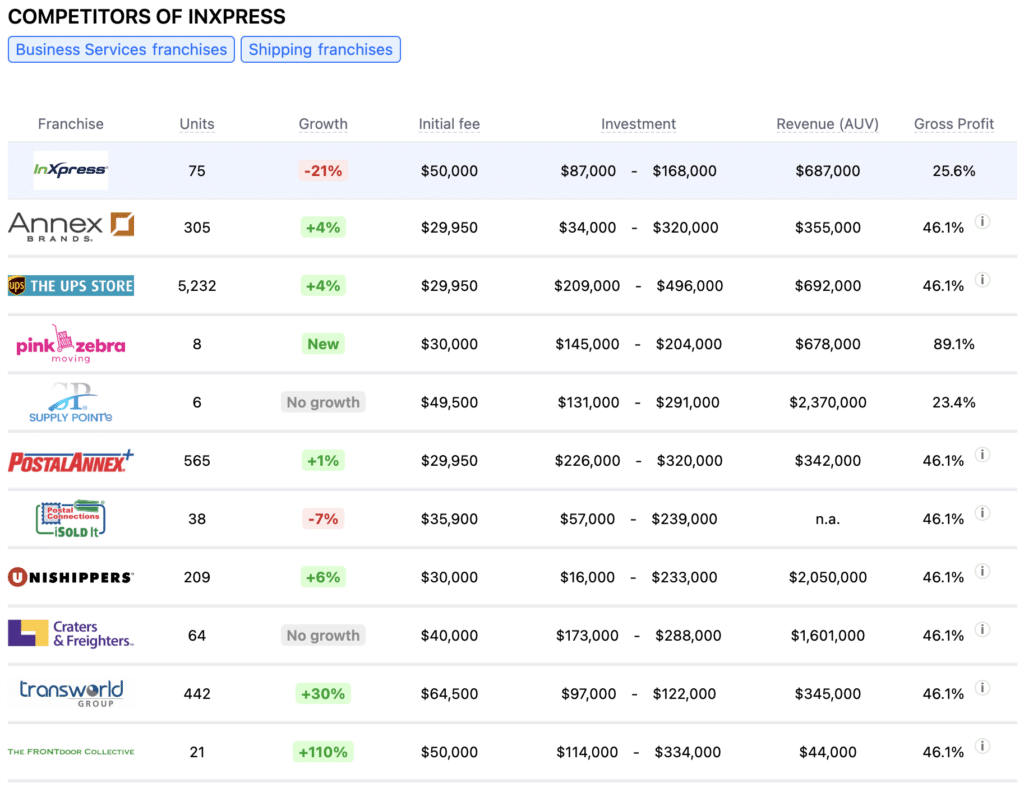This screenshot has height=797, width=1024.
Task: Click the info icon in Annex Brands row
Action: pos(982,221)
